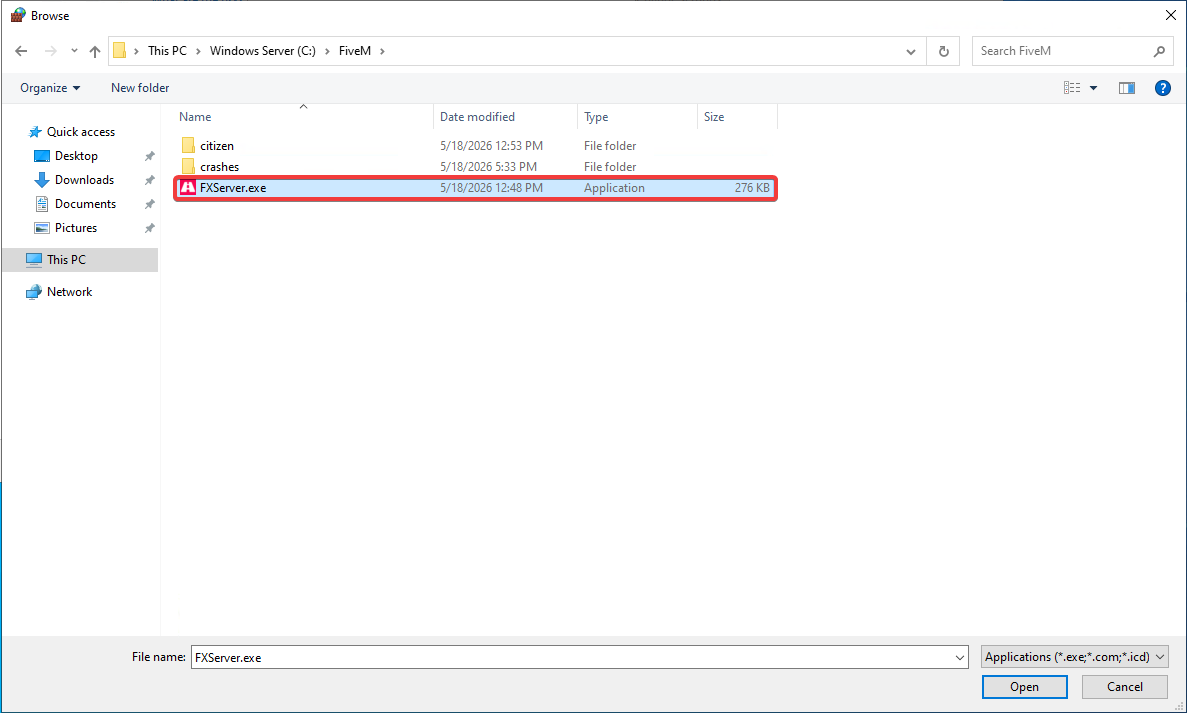1187x713 pixels.
Task: Click the Forward navigation arrow
Action: pyautogui.click(x=51, y=51)
